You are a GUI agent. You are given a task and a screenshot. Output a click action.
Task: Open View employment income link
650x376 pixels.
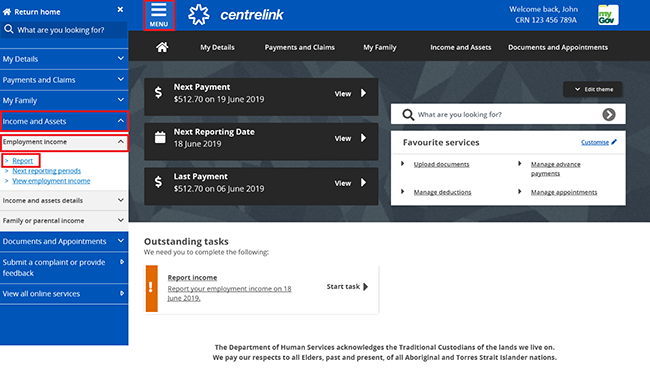(51, 181)
